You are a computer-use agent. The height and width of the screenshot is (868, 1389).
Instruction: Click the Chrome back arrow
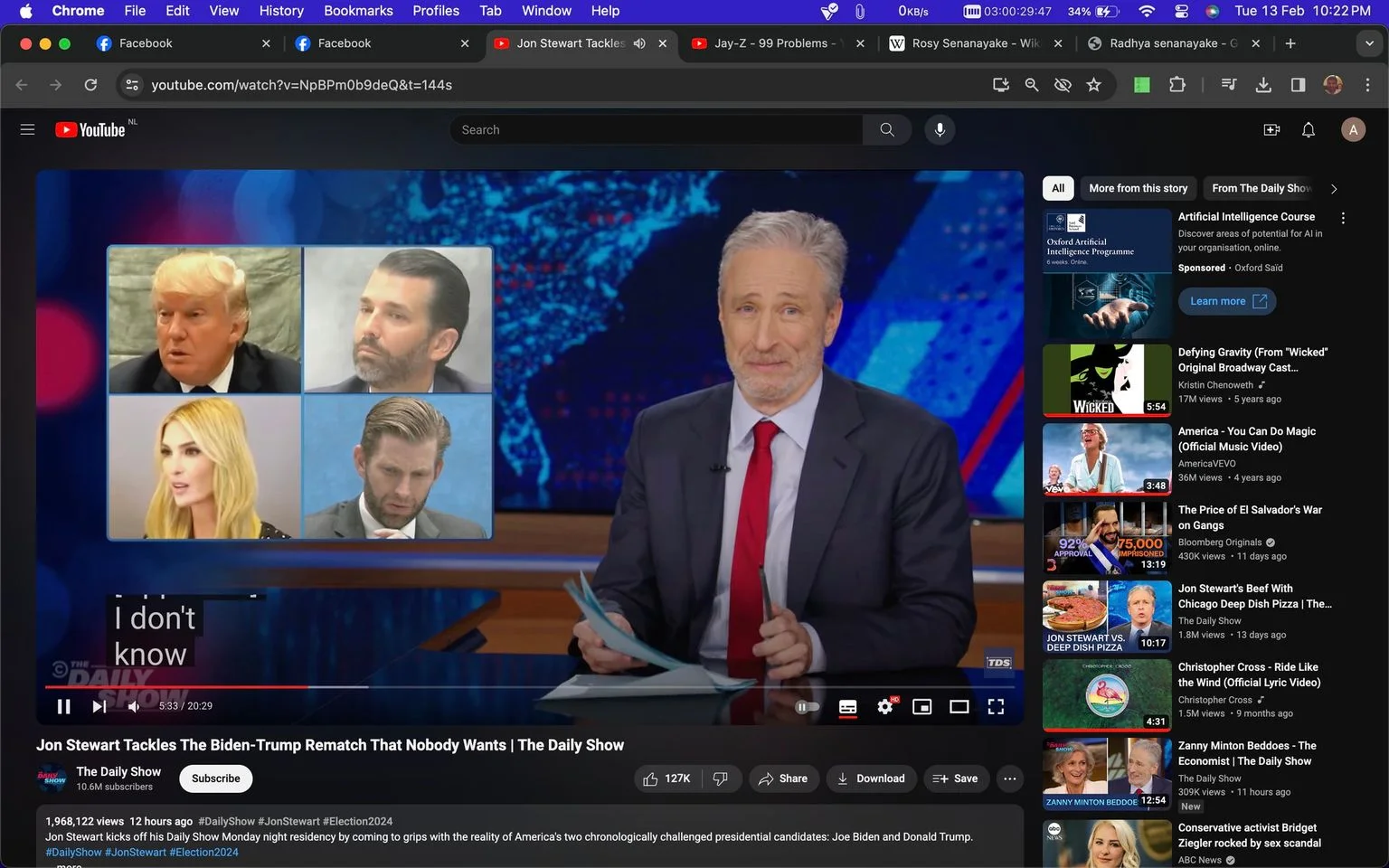click(22, 84)
